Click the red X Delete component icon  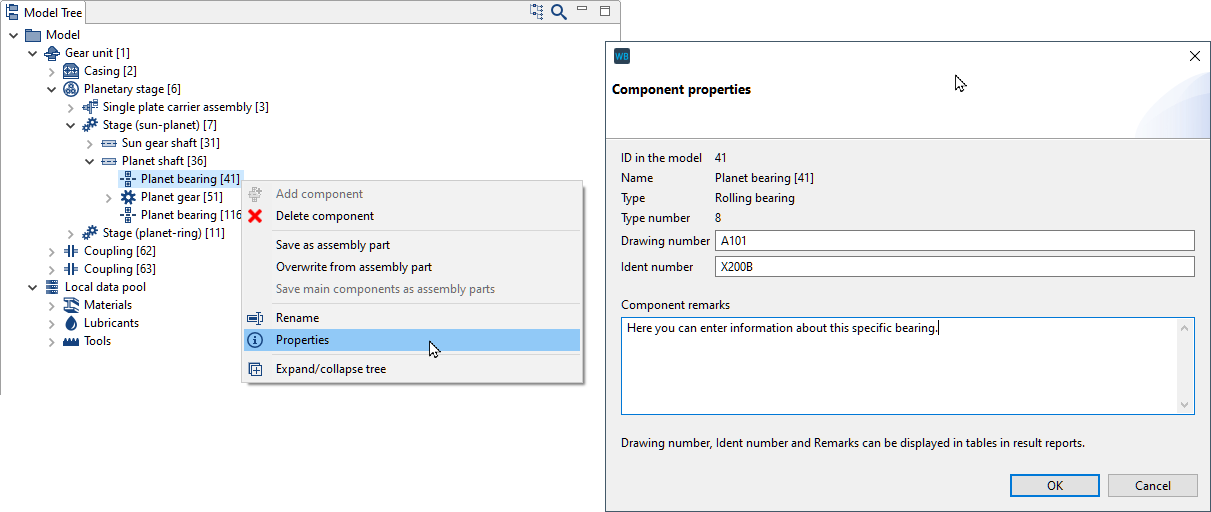click(255, 216)
